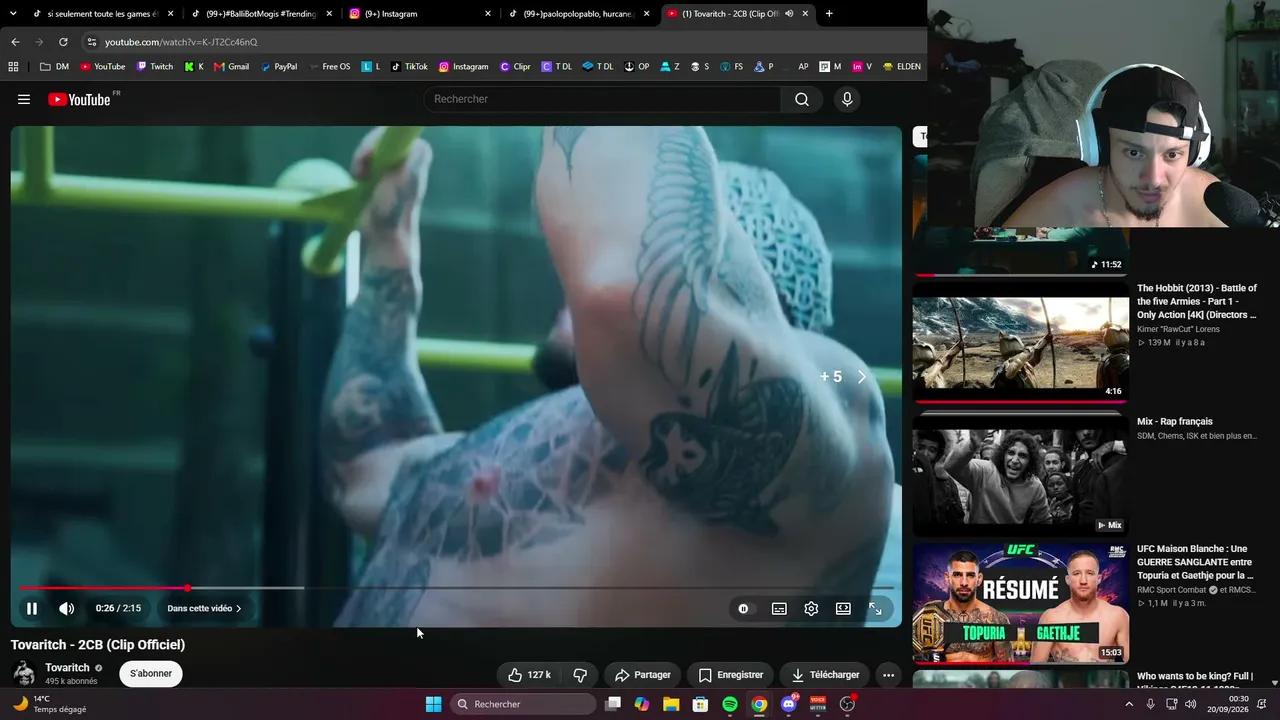Viewport: 1280px width, 720px height.
Task: Enter fullscreen from the player controls
Action: point(875,608)
